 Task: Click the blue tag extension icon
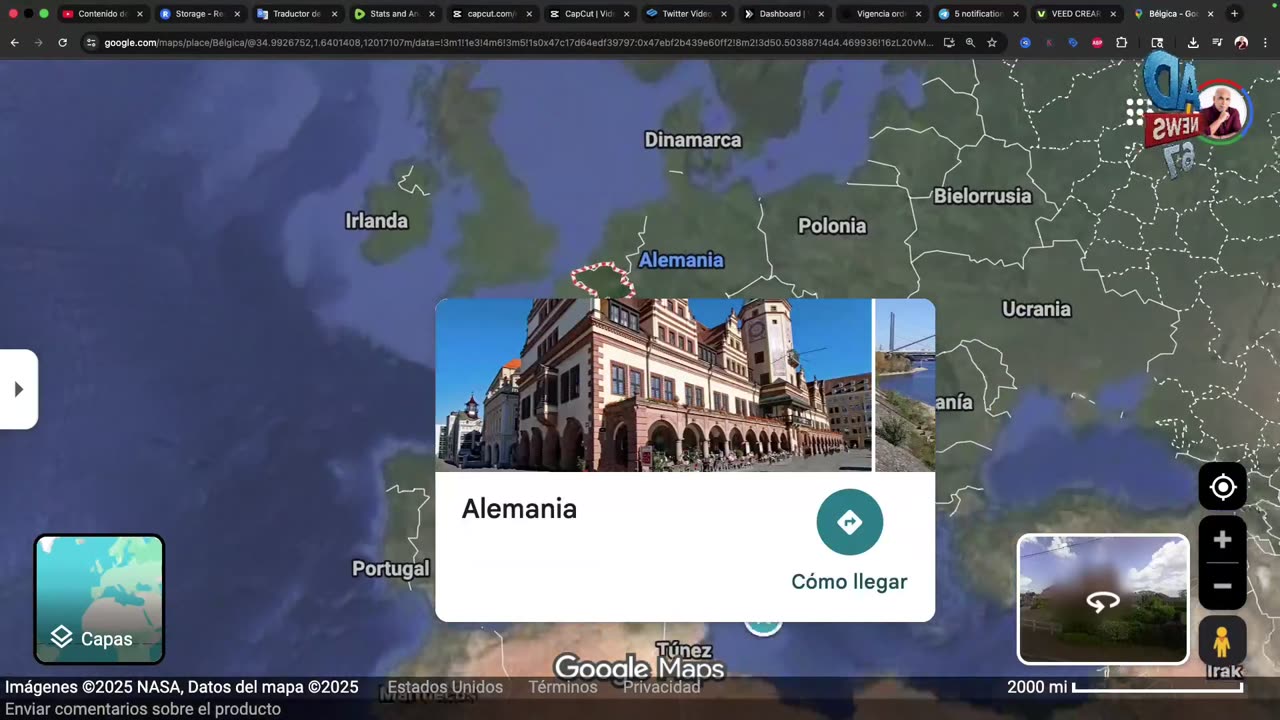pos(1073,43)
